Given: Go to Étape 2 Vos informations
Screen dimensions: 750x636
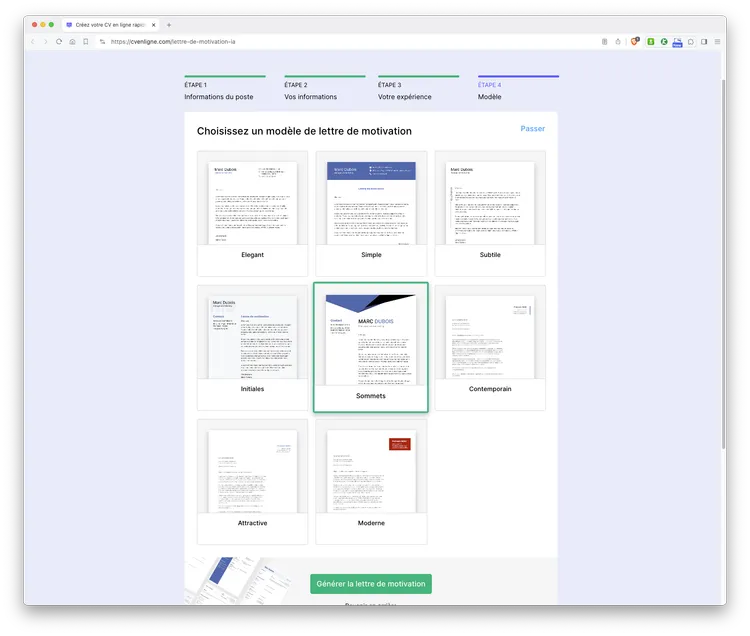Looking at the screenshot, I should [325, 88].
